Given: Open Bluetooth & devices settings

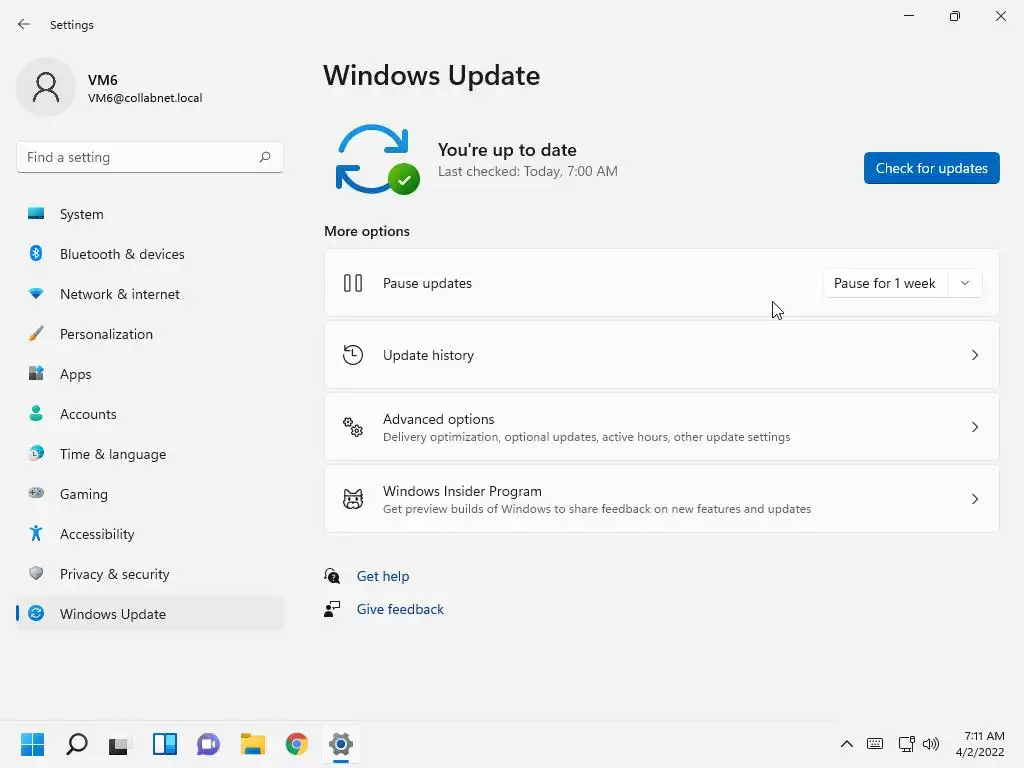Looking at the screenshot, I should (x=150, y=254).
